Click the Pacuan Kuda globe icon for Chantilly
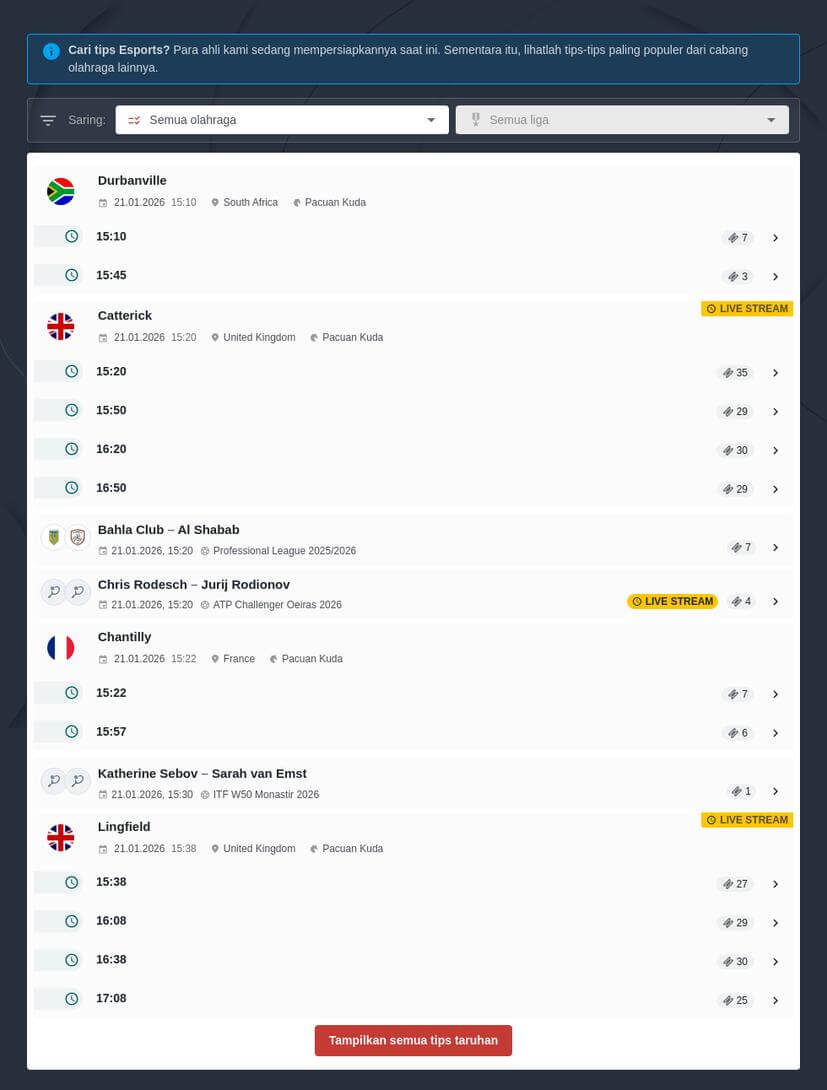827x1090 pixels. [273, 658]
